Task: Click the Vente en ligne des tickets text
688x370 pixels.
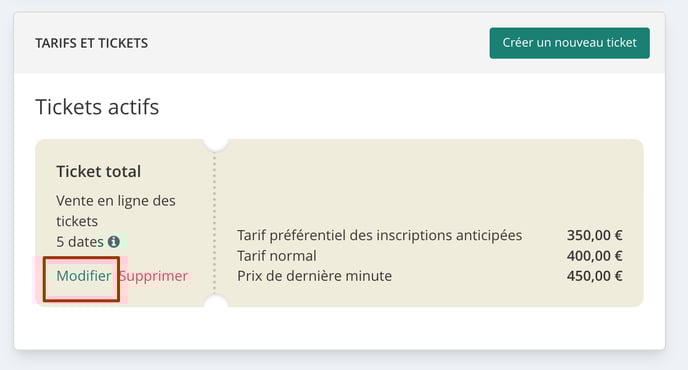Action: tap(116, 211)
